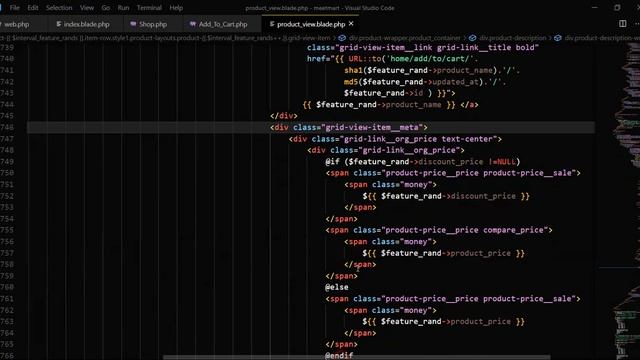Open the Go menu
The width and height of the screenshot is (640, 360).
(105, 8)
